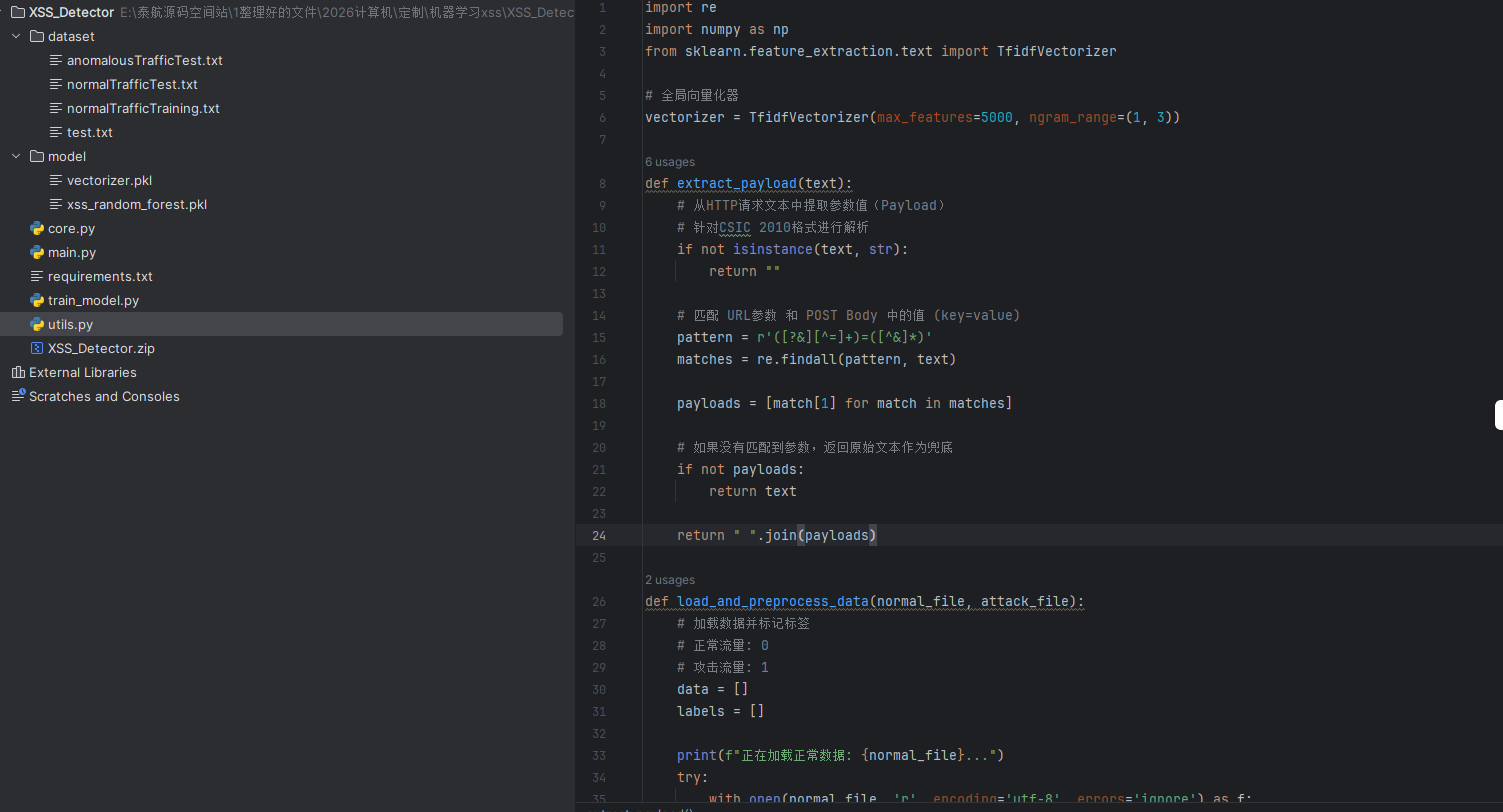The width and height of the screenshot is (1503, 812).
Task: Select core.py in project tree
Action: 71,228
